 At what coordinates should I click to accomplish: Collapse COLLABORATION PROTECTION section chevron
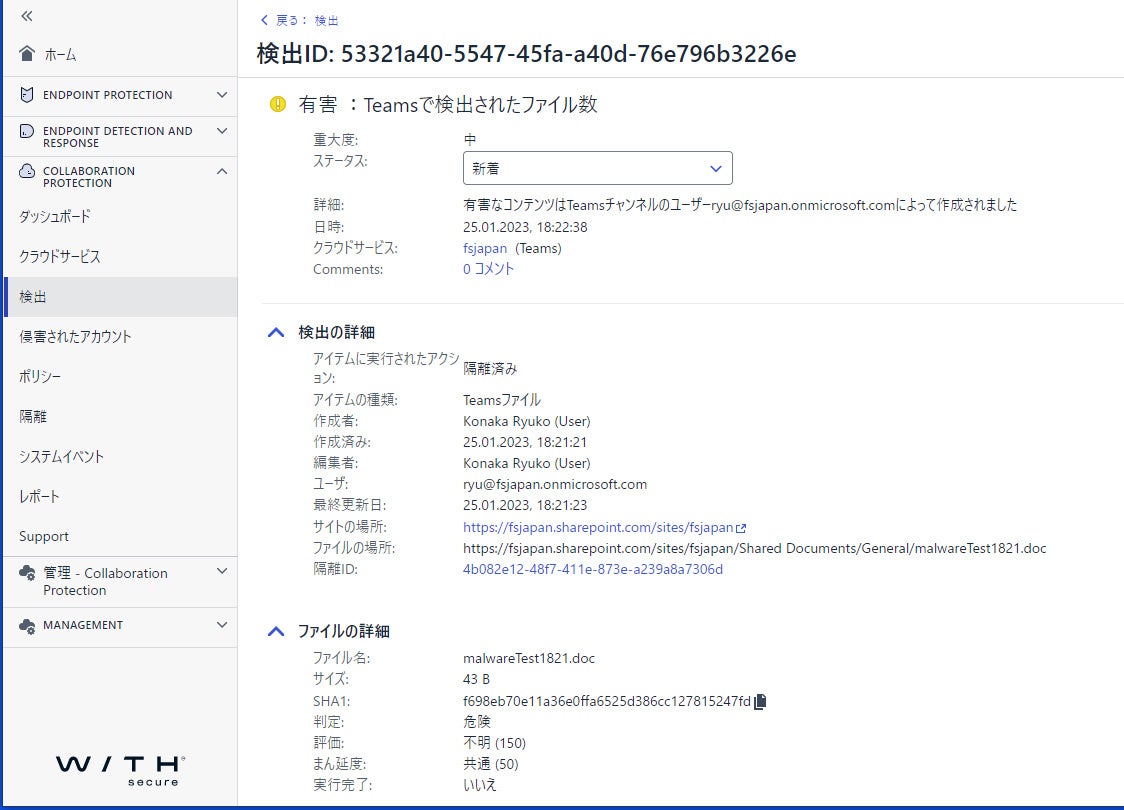[222, 171]
